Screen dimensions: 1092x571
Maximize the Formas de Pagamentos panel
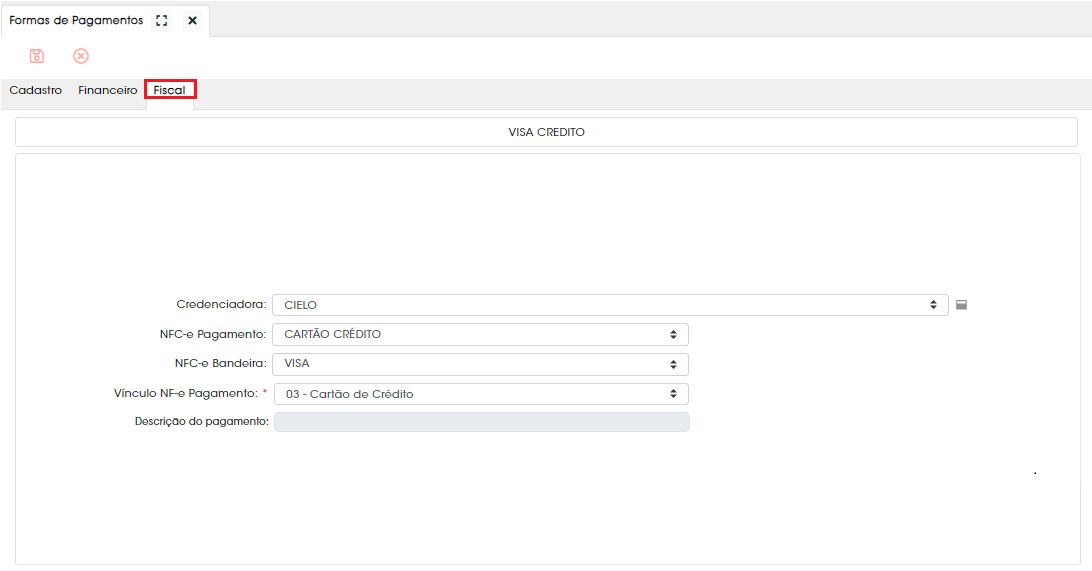[162, 21]
